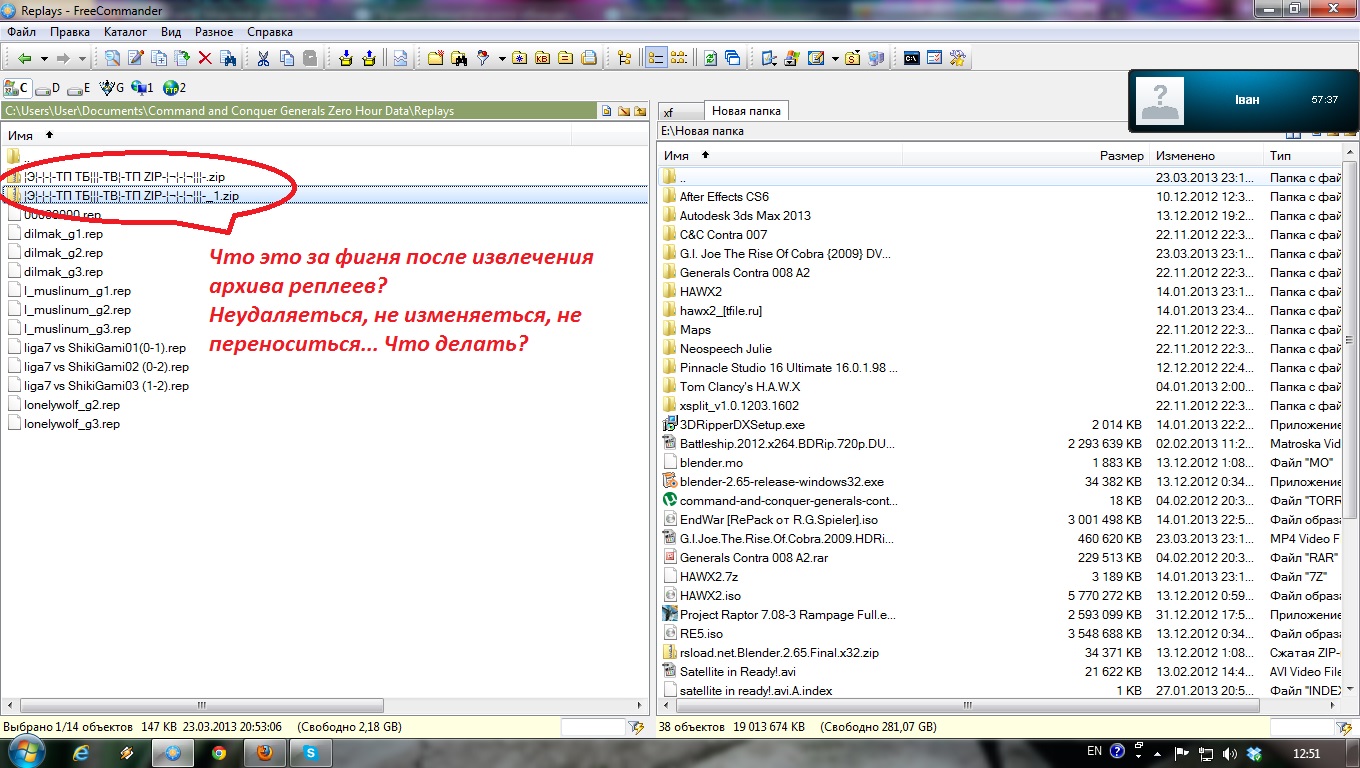Open the Файл menu

point(21,32)
